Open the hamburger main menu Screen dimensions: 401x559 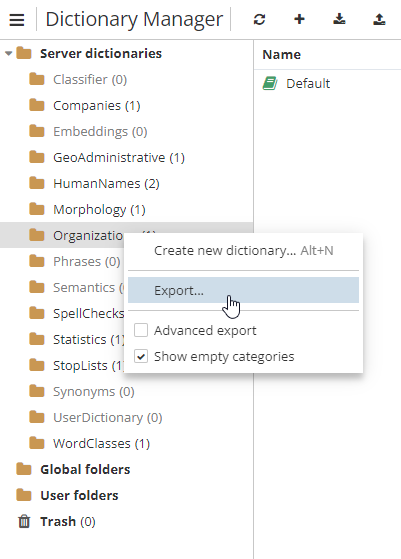click(17, 20)
